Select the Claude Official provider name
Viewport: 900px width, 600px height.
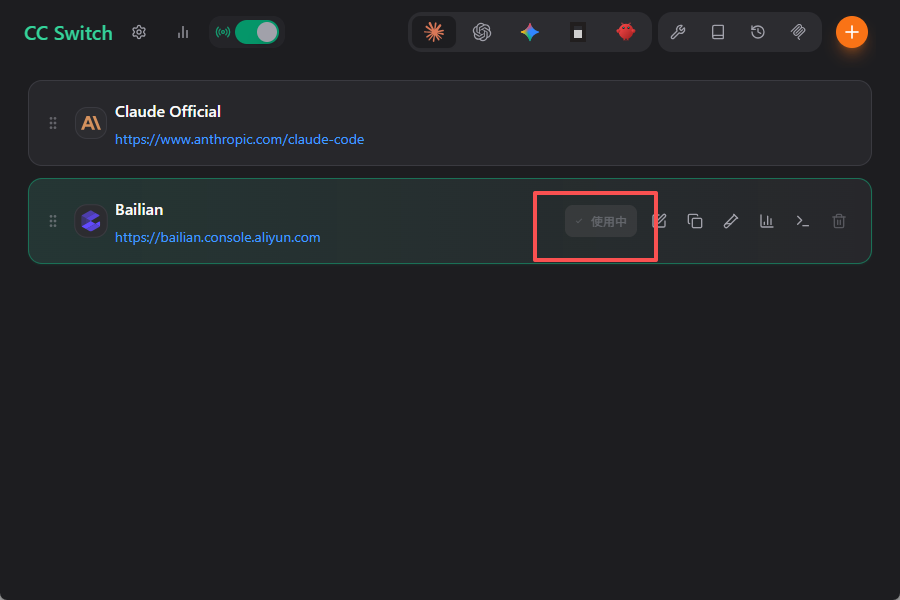point(168,111)
